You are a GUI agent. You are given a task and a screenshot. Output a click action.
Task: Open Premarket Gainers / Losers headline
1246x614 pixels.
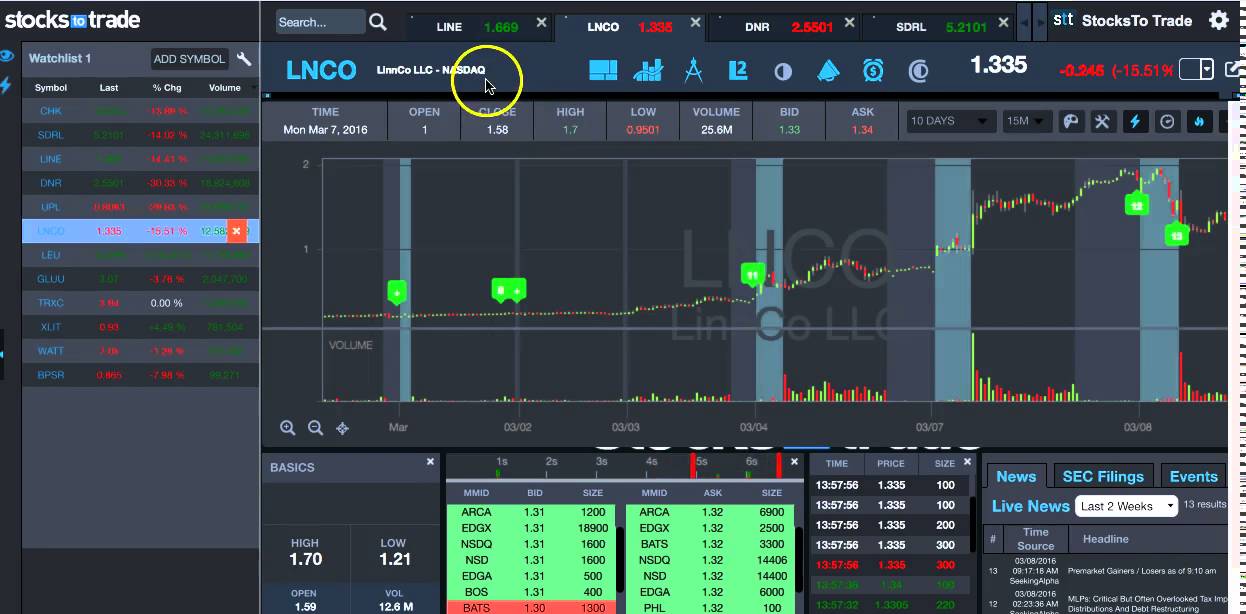point(1142,571)
